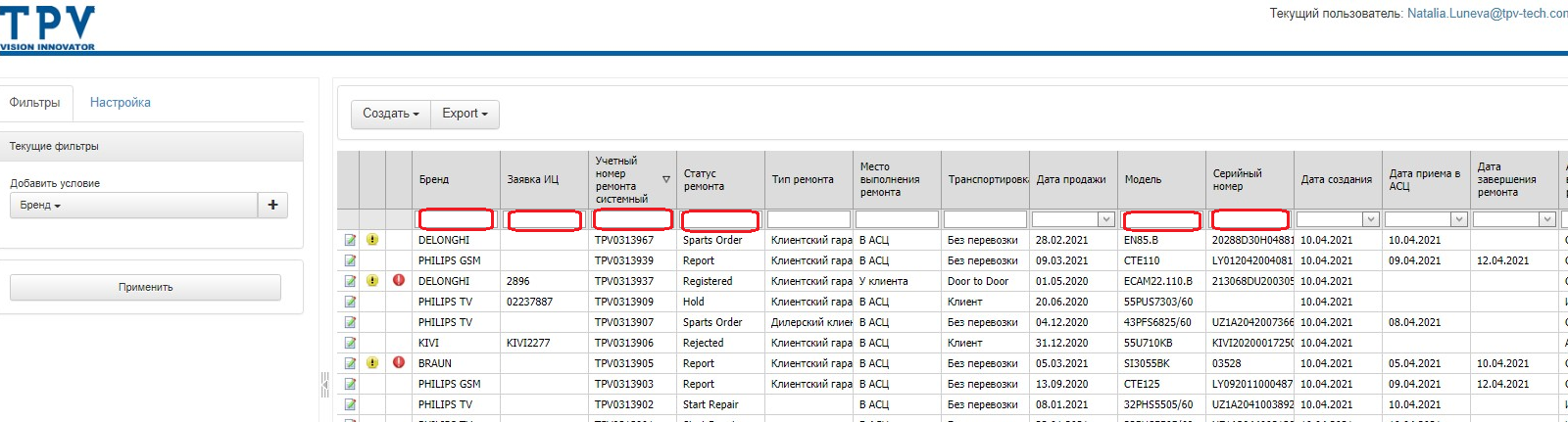The image size is (1568, 422).
Task: Sort by Транспортировка column header
Action: tap(985, 179)
